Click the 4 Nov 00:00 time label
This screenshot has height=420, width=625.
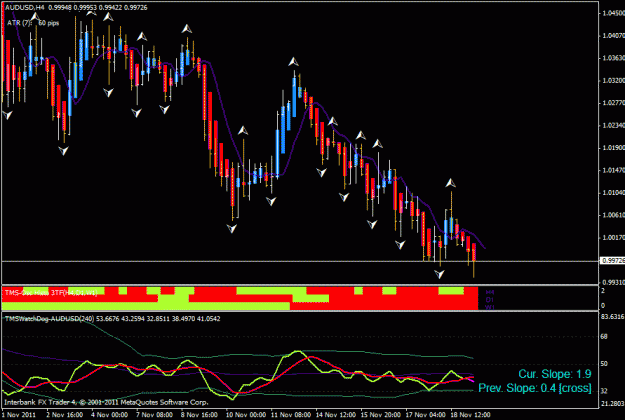click(109, 415)
